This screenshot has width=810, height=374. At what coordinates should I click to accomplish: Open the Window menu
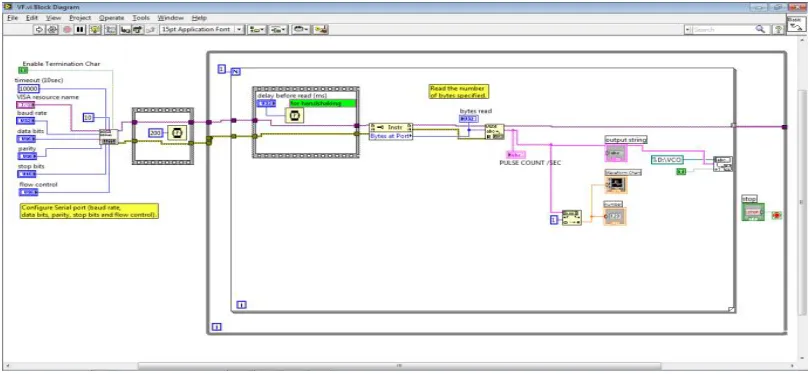[x=170, y=18]
